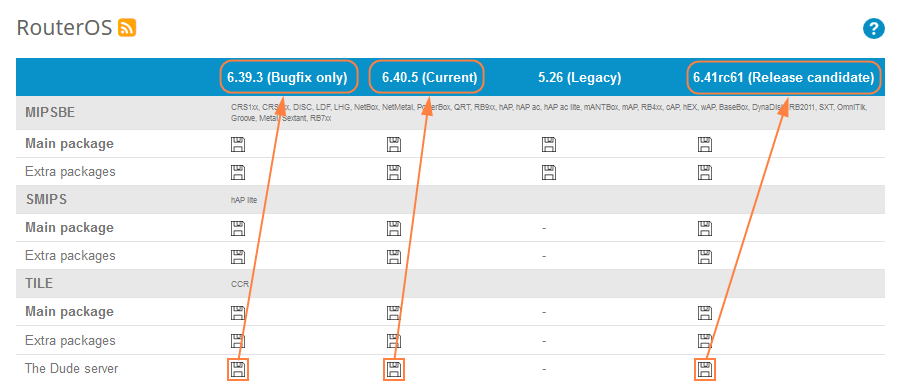
Task: Click Main package label under SMIPS
Action: click(69, 228)
